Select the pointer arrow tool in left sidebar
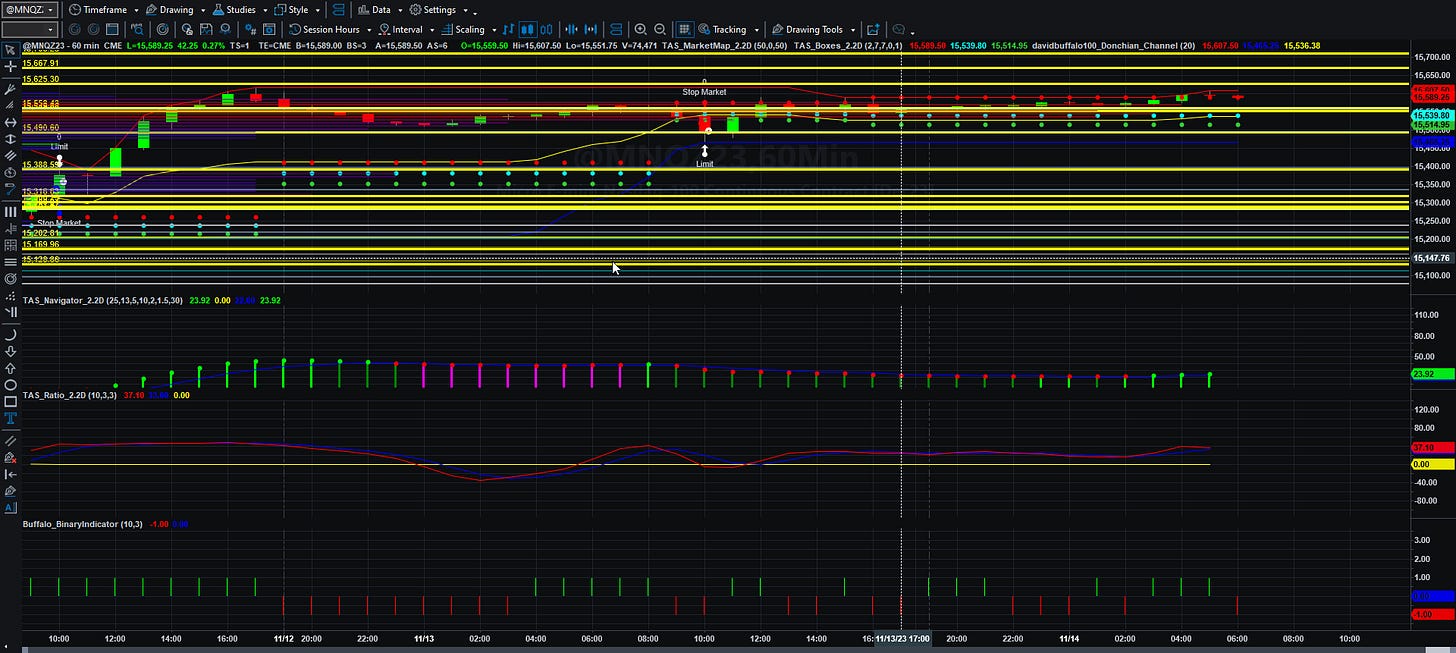The image size is (1456, 653). pos(10,49)
